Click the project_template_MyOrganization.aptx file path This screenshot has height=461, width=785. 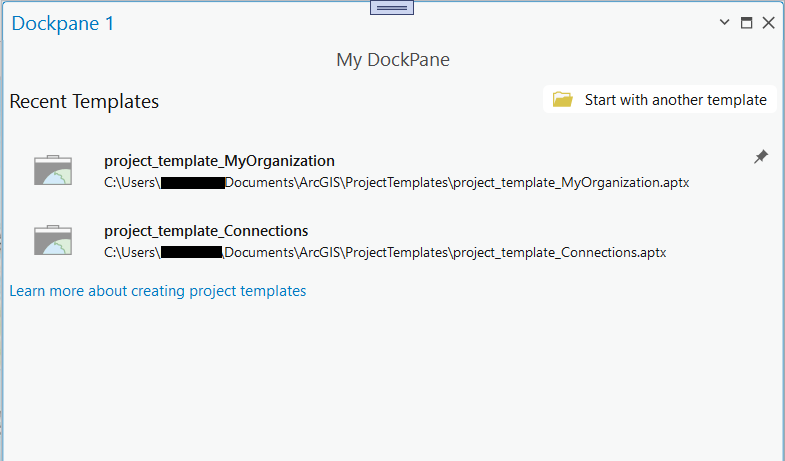(396, 183)
